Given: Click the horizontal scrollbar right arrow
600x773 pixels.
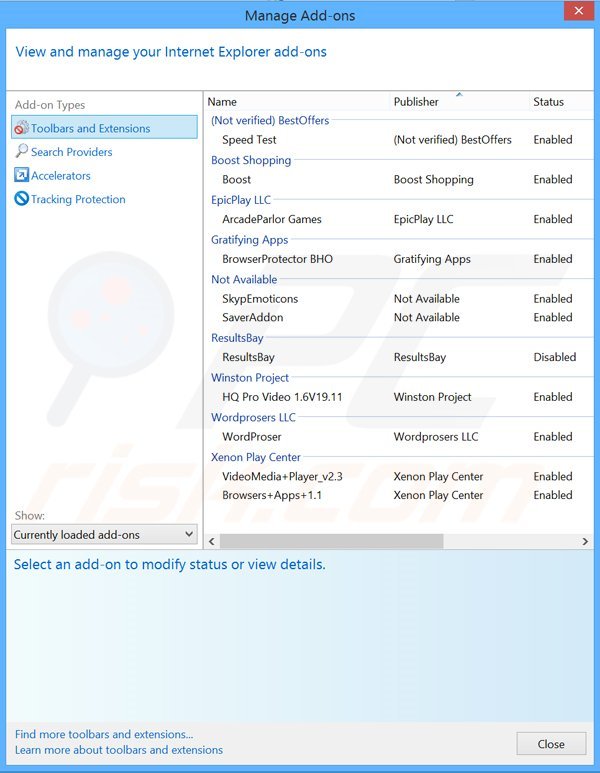Looking at the screenshot, I should tap(585, 541).
